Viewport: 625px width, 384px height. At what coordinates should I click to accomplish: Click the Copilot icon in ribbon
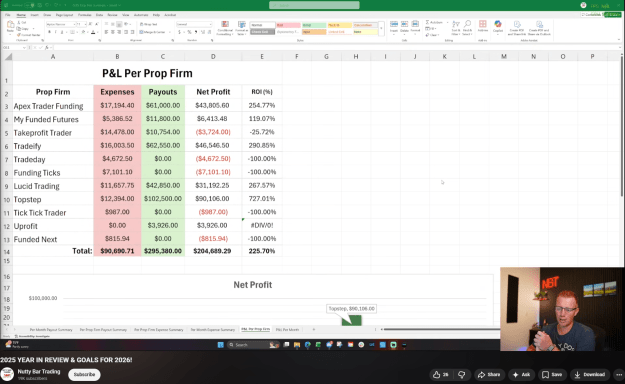tap(498, 24)
